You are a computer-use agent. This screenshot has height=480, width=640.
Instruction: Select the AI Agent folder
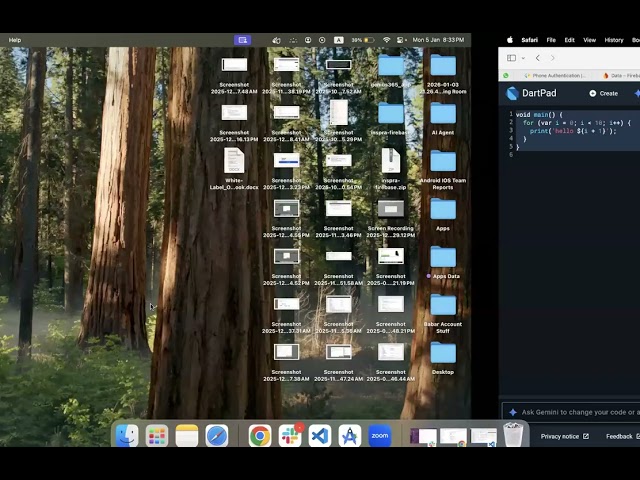(x=443, y=113)
